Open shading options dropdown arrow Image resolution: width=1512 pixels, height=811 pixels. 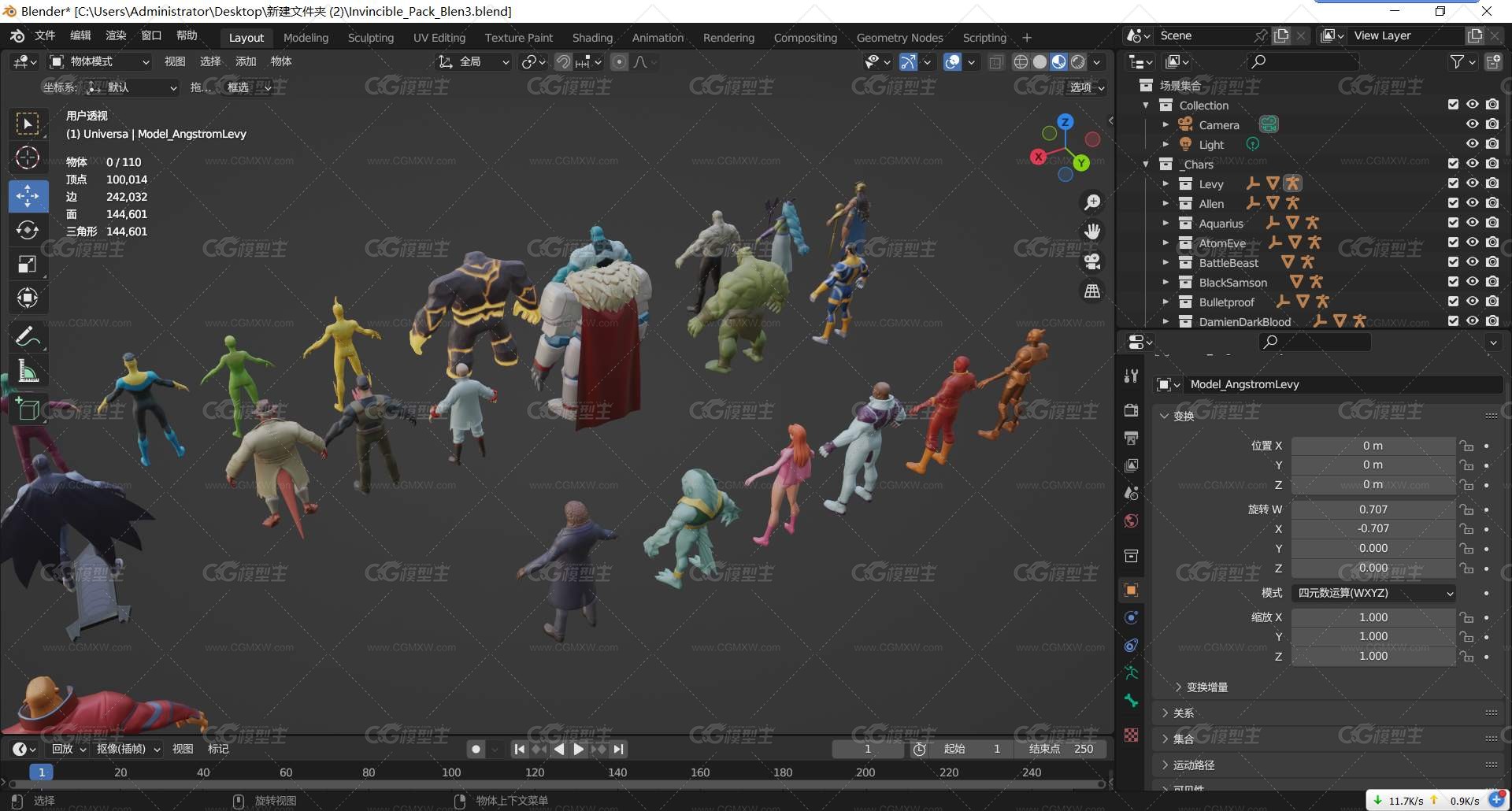pos(1097,61)
